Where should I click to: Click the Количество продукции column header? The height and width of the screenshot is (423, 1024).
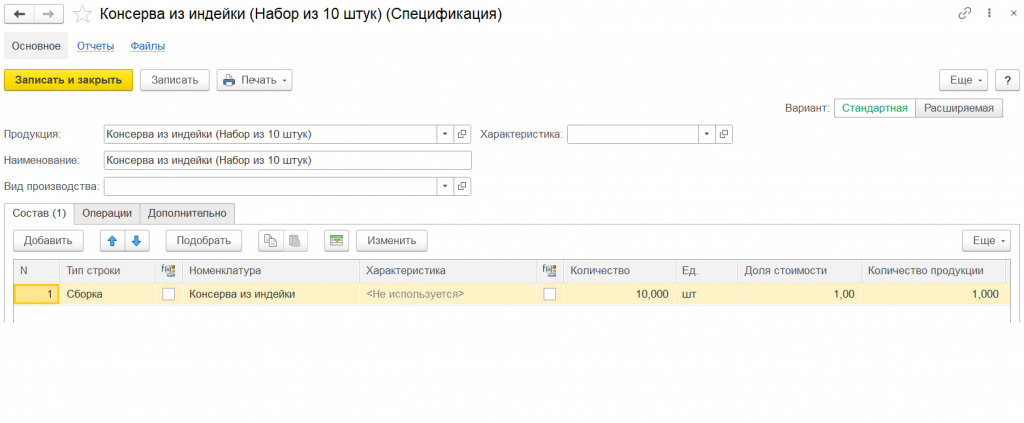coord(933,270)
